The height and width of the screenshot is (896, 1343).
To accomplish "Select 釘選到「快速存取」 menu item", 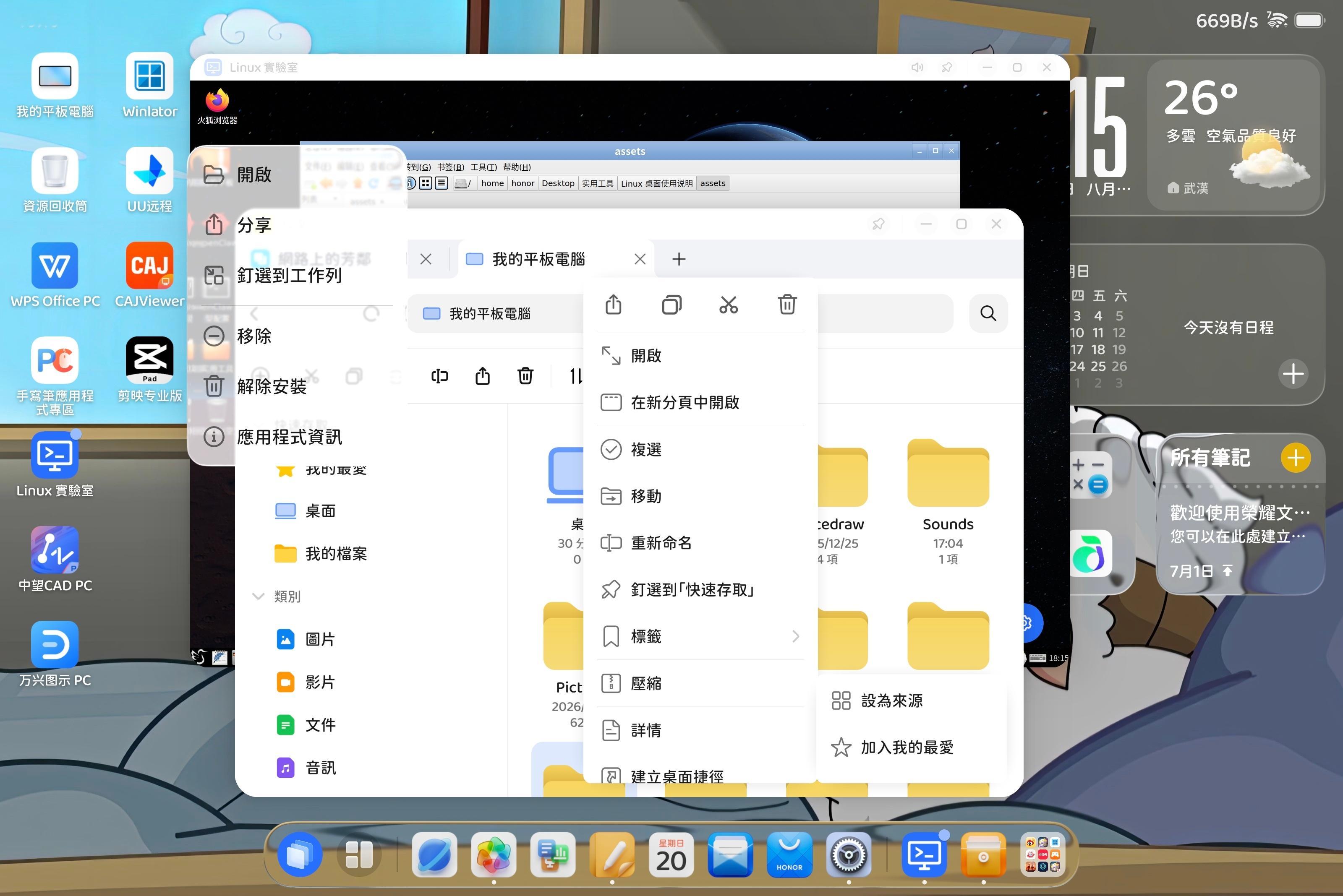I will click(700, 589).
